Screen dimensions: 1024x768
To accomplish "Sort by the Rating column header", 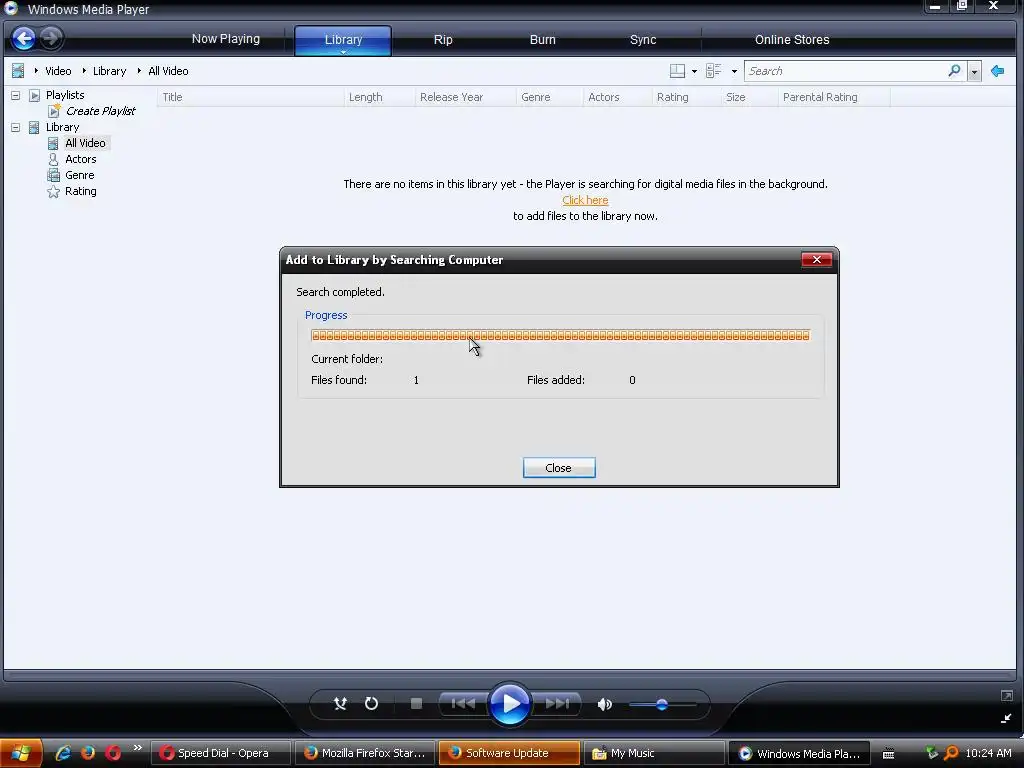I will [x=686, y=97].
